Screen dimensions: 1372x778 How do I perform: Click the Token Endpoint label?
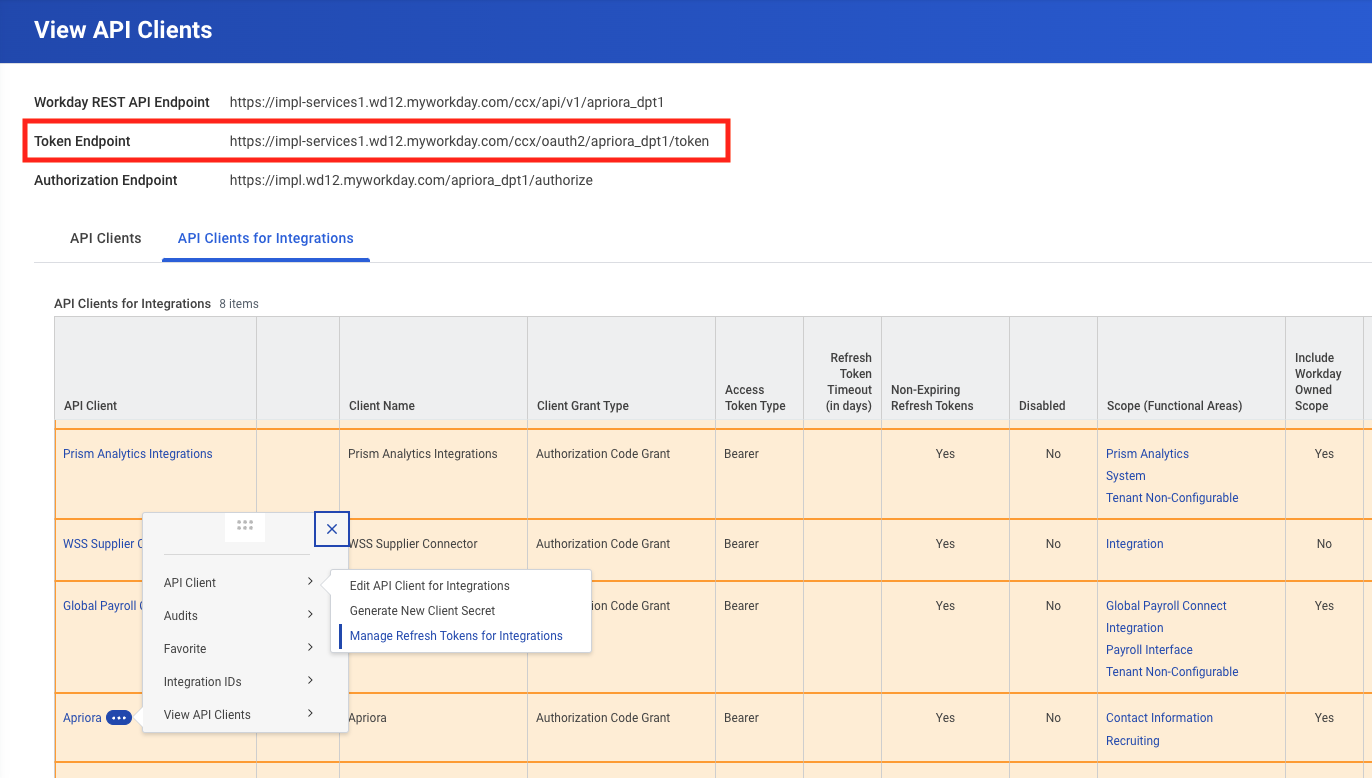click(82, 141)
